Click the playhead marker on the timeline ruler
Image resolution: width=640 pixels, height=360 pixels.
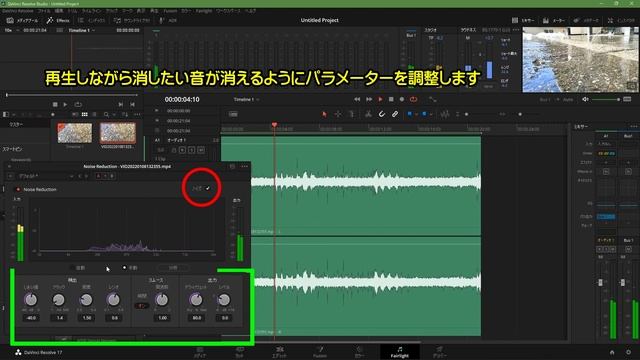click(x=274, y=125)
